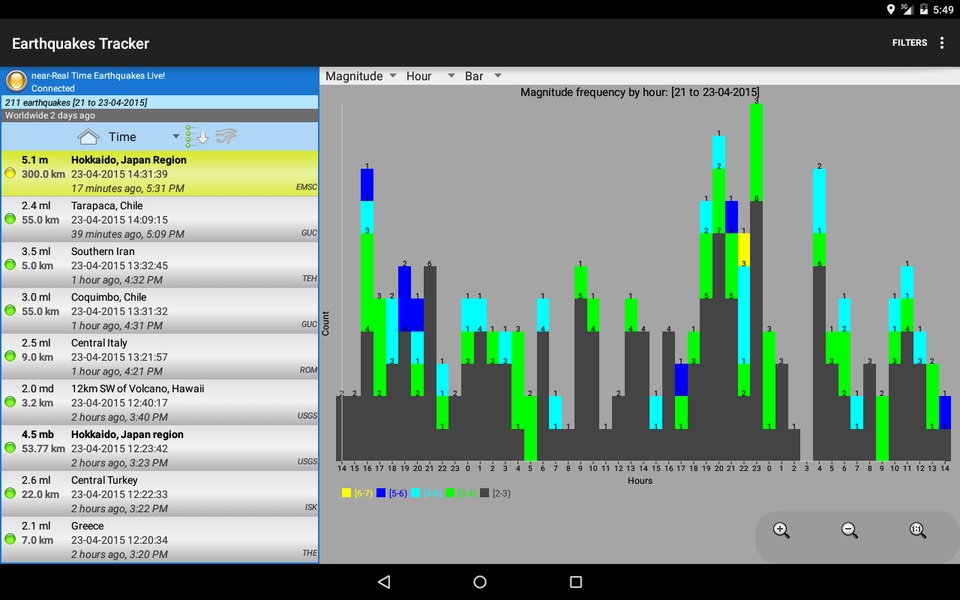960x600 pixels.
Task: Tap the 3G signal icon in status bar
Action: (907, 9)
